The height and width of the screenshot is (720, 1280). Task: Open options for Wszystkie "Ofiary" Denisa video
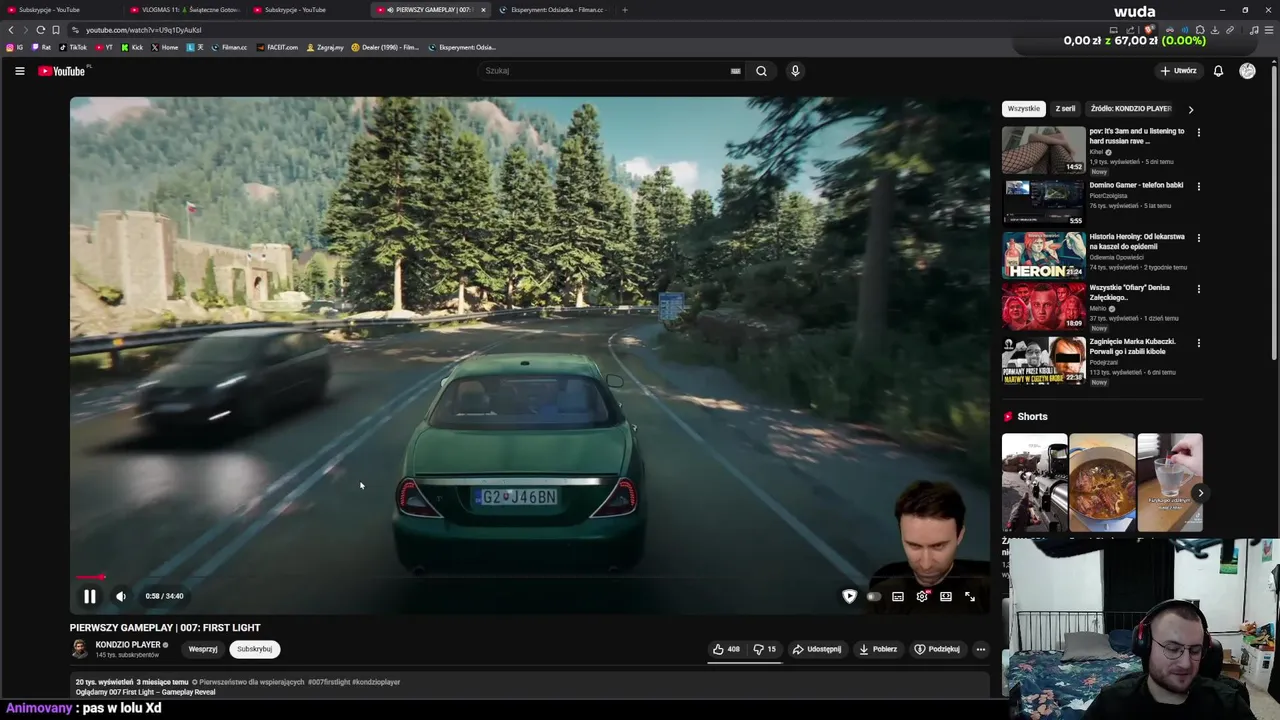[1199, 289]
